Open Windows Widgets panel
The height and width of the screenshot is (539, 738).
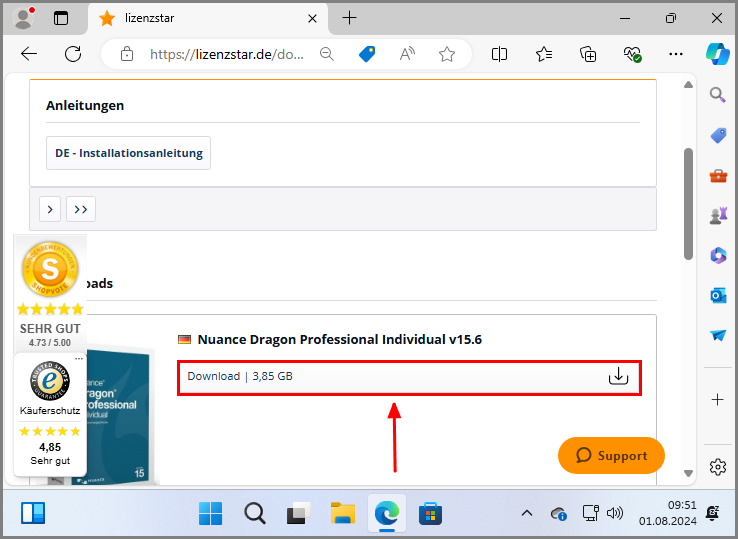coord(33,513)
